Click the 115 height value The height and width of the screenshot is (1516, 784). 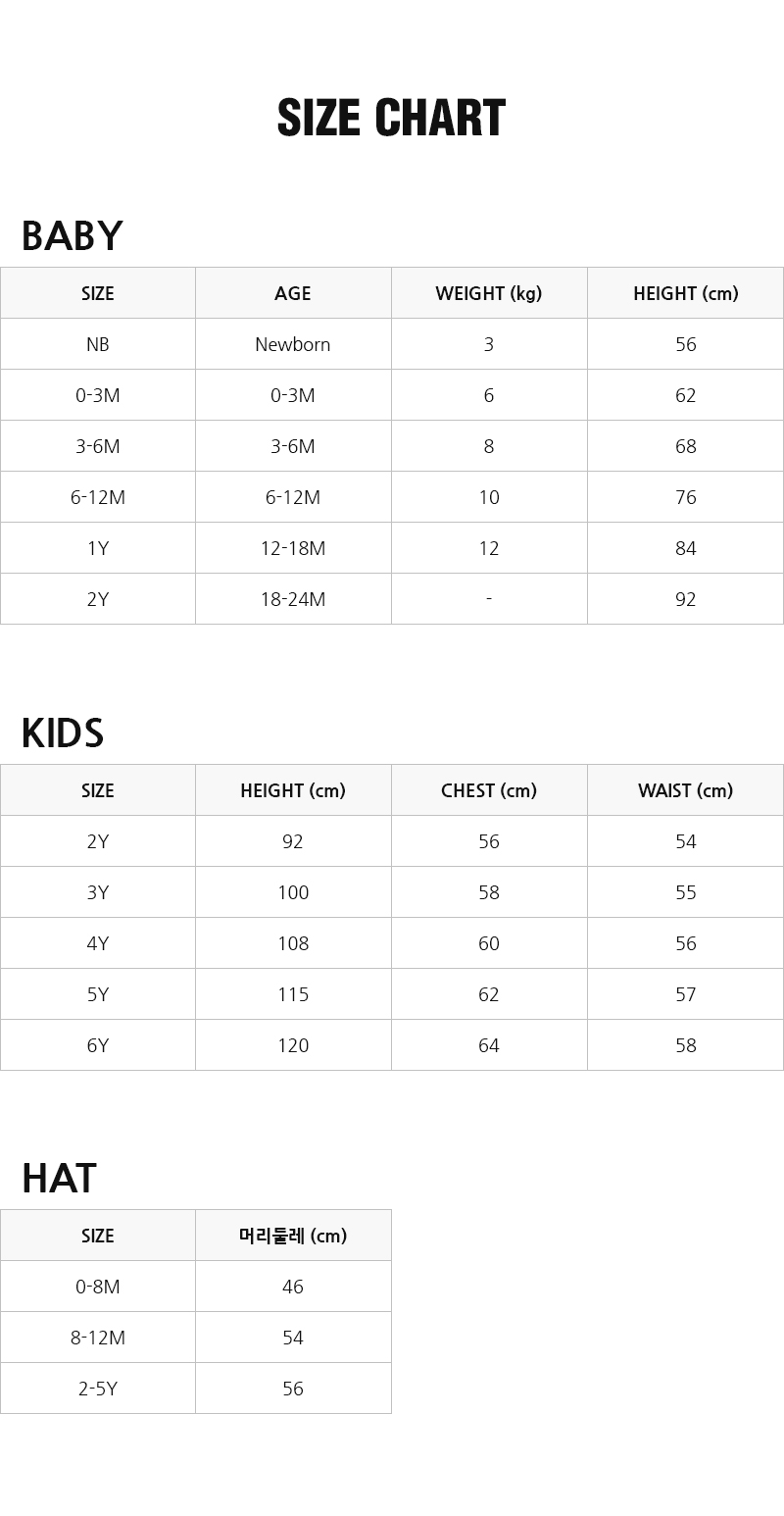292,994
